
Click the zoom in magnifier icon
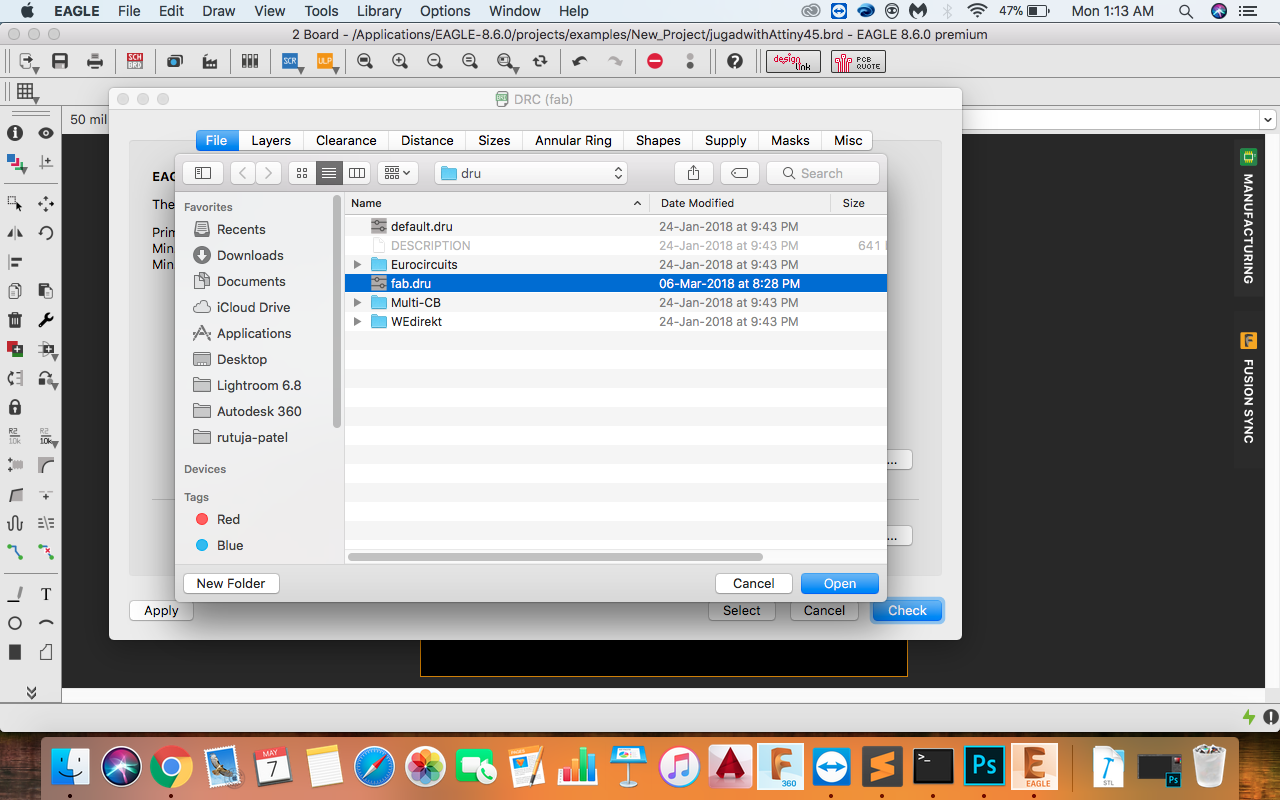400,61
